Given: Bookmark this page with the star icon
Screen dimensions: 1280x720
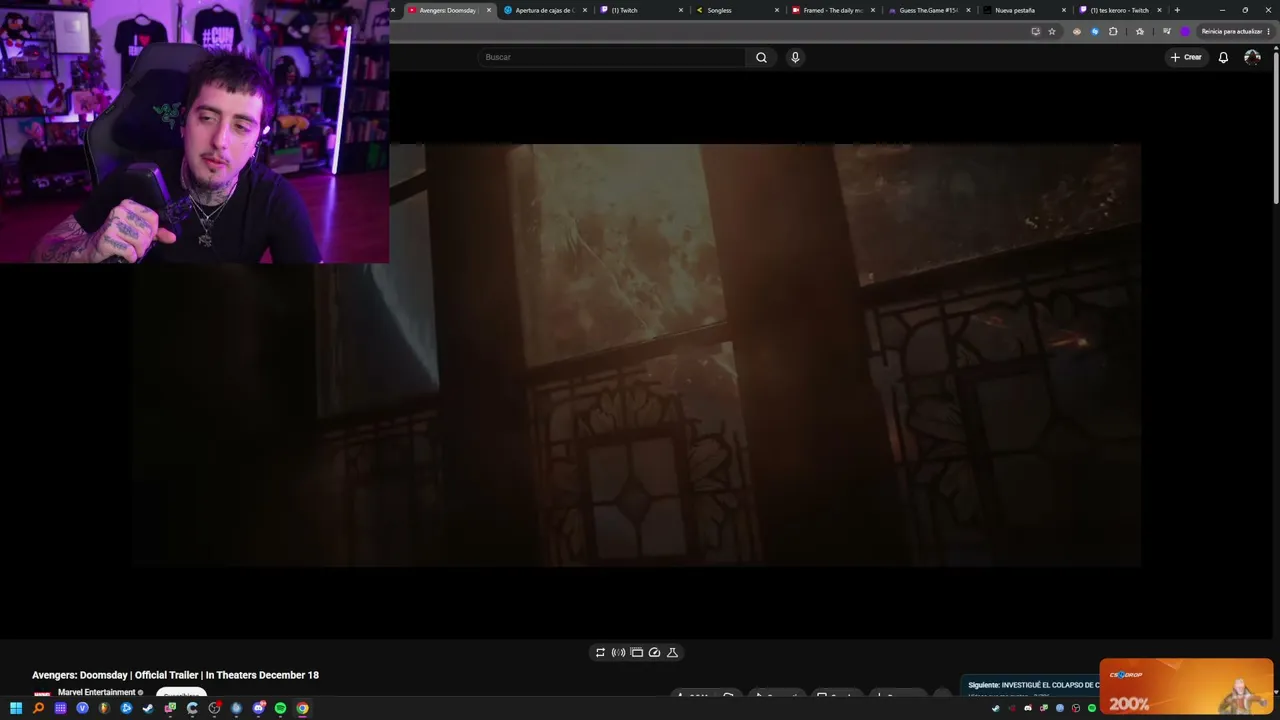Looking at the screenshot, I should [x=1052, y=31].
